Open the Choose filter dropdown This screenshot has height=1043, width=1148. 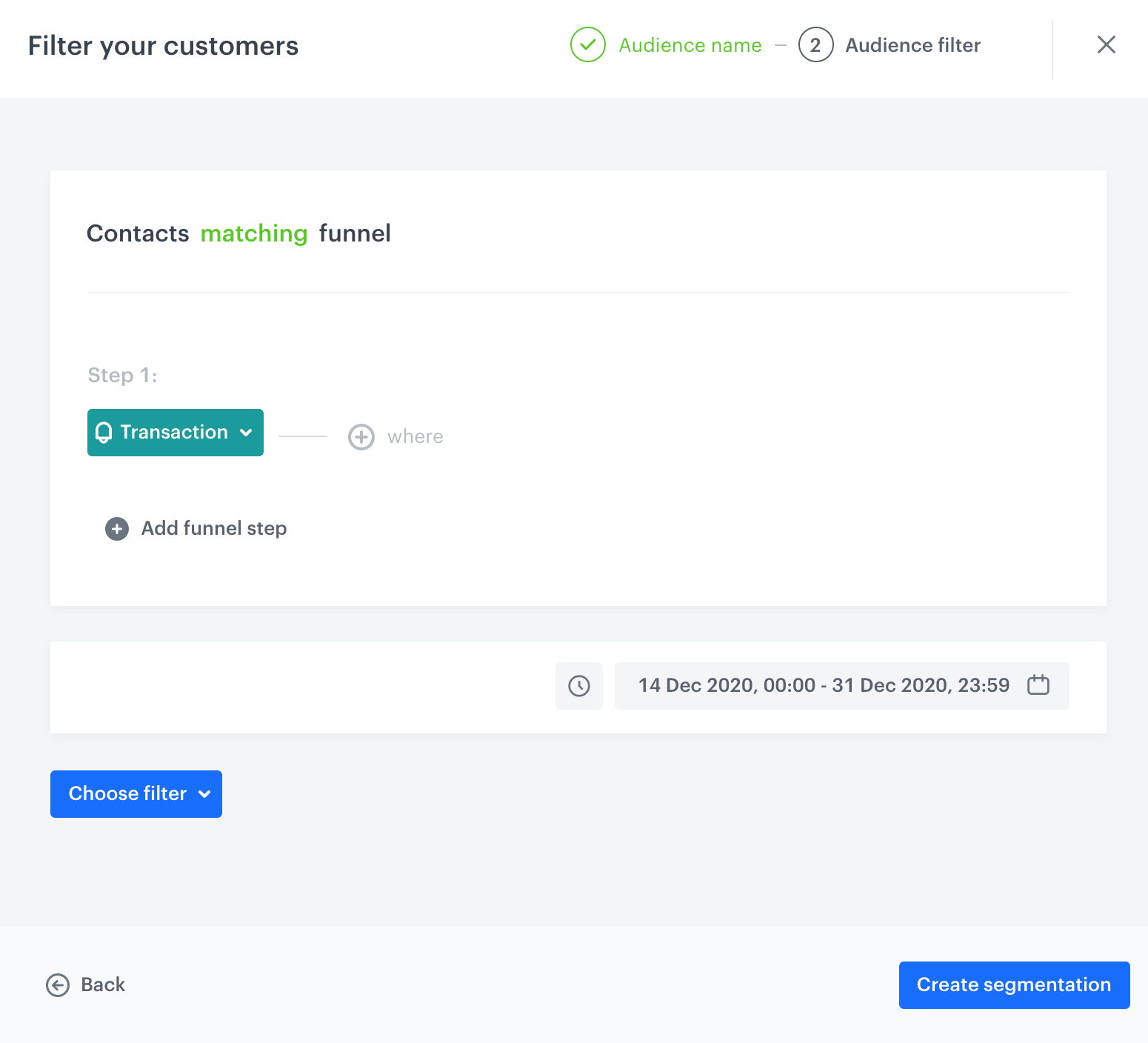coord(136,794)
